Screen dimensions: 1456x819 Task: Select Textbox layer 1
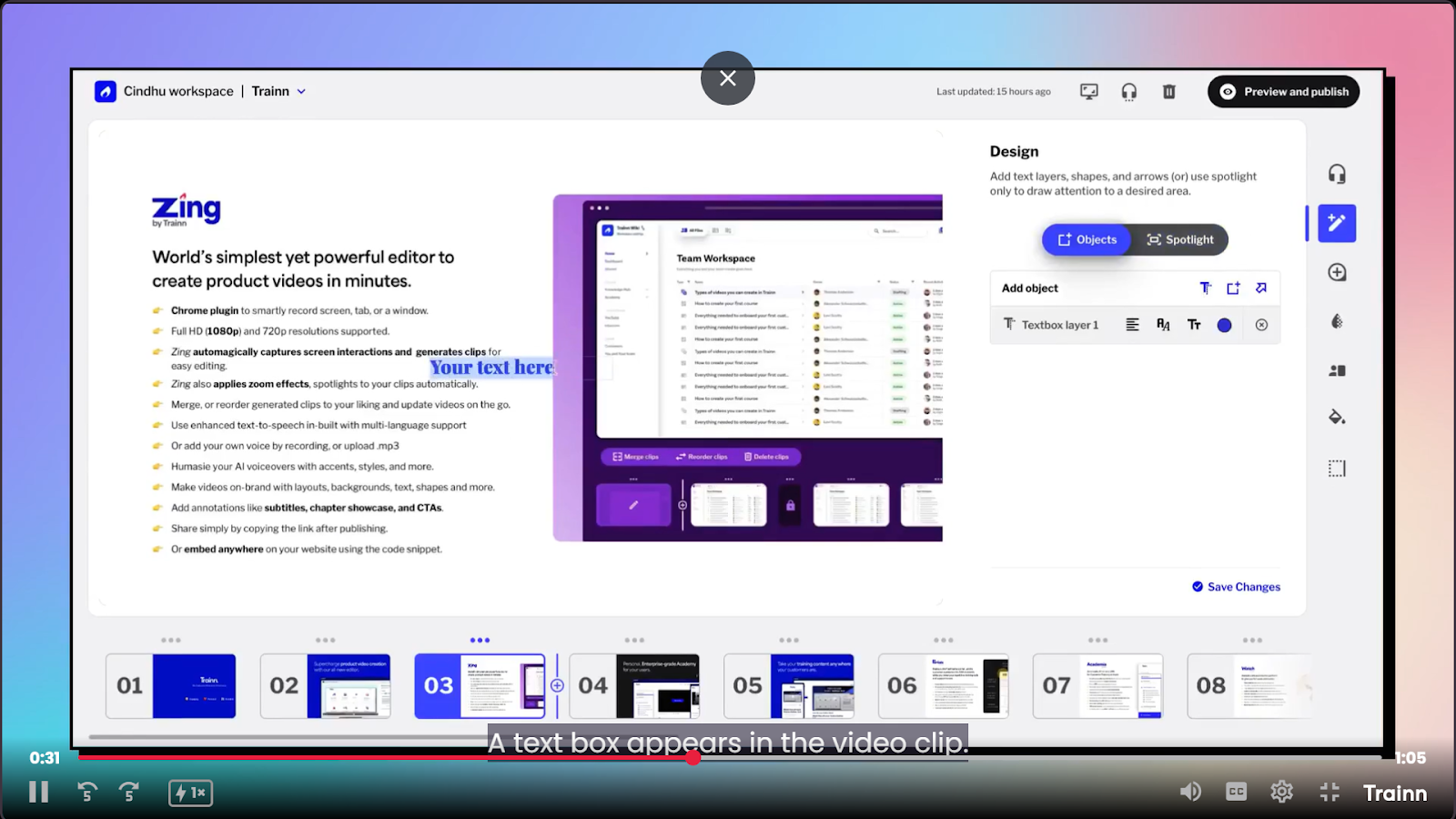(x=1059, y=325)
